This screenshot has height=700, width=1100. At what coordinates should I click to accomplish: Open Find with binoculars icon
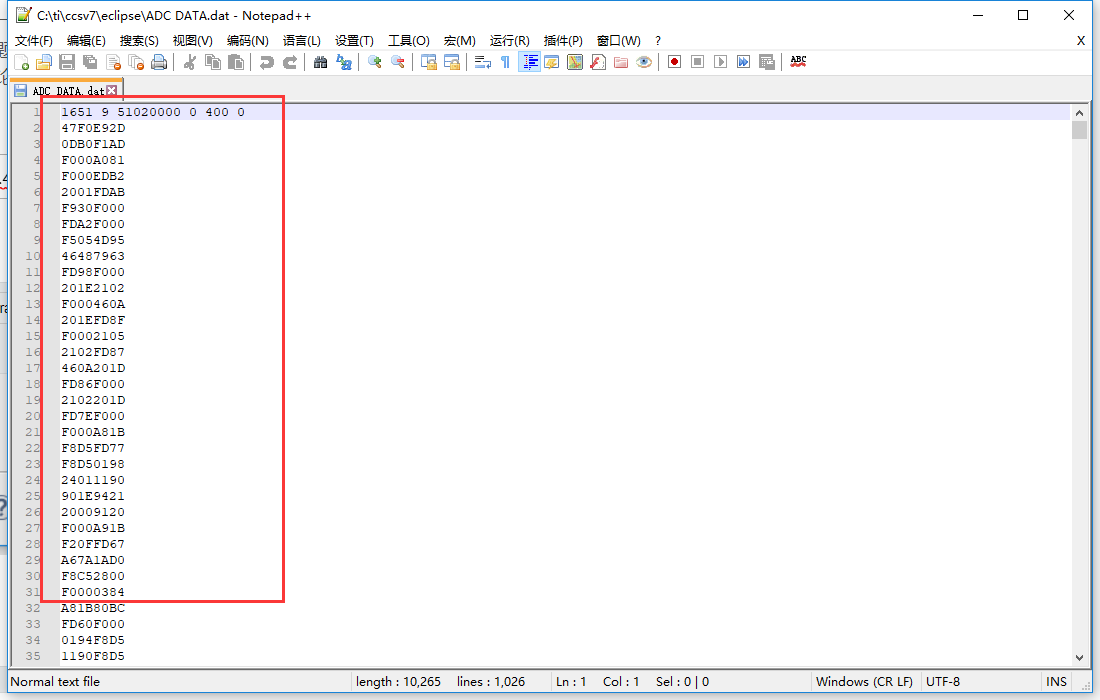[x=321, y=62]
